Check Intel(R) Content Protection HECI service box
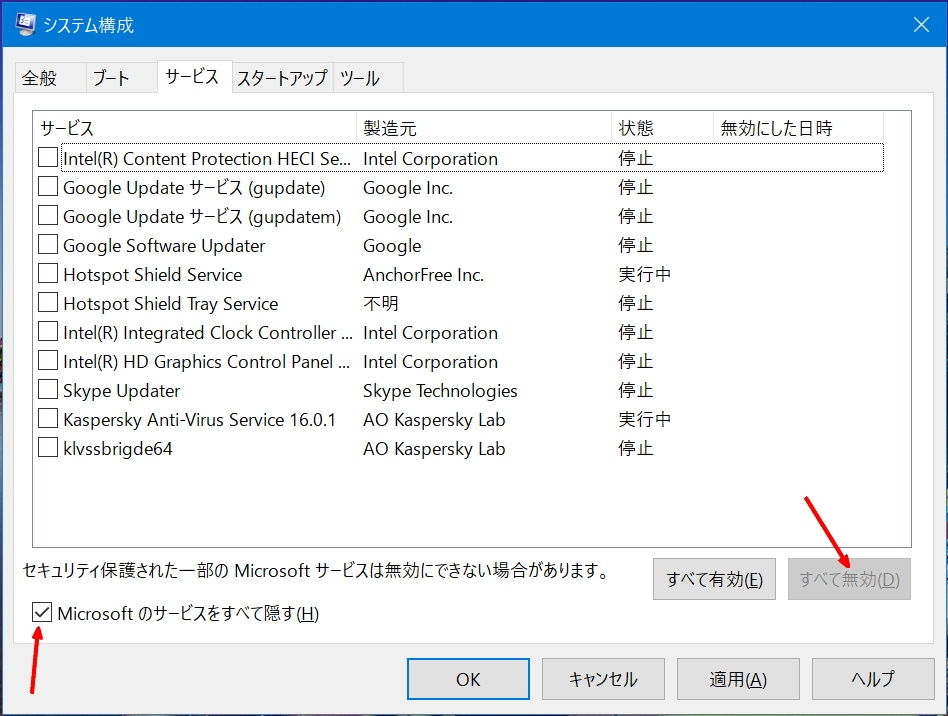 point(48,157)
